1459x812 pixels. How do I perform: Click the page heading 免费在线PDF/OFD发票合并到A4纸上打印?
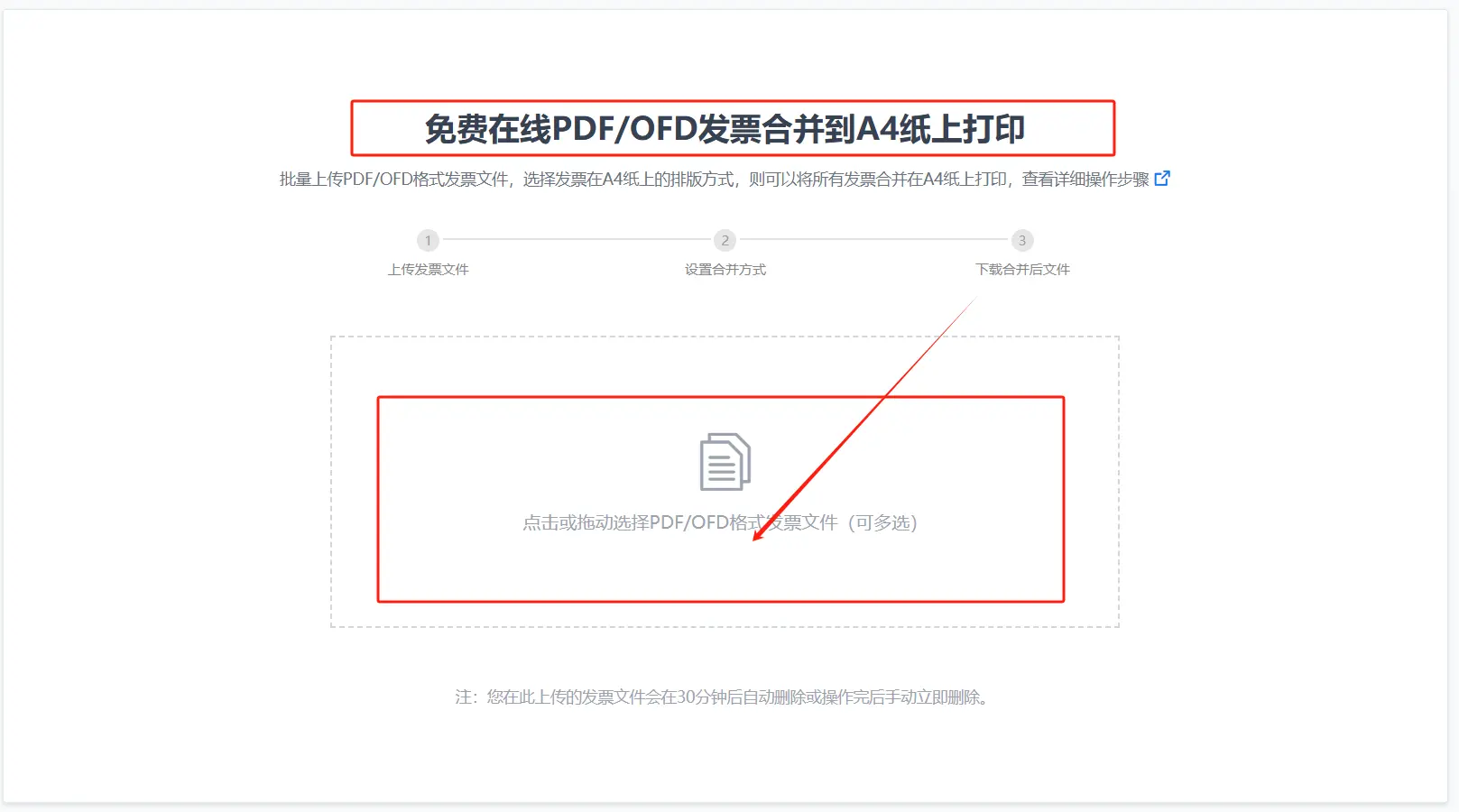coord(725,129)
